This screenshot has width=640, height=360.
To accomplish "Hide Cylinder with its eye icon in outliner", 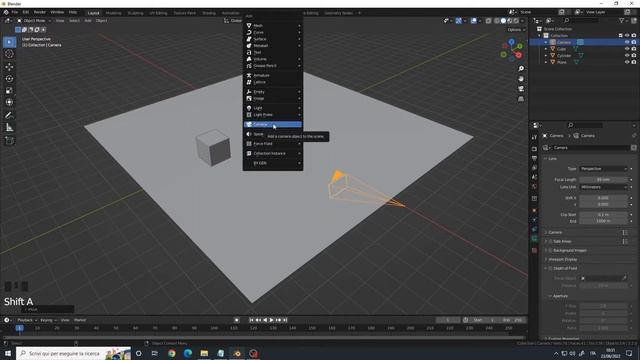I will [627, 56].
